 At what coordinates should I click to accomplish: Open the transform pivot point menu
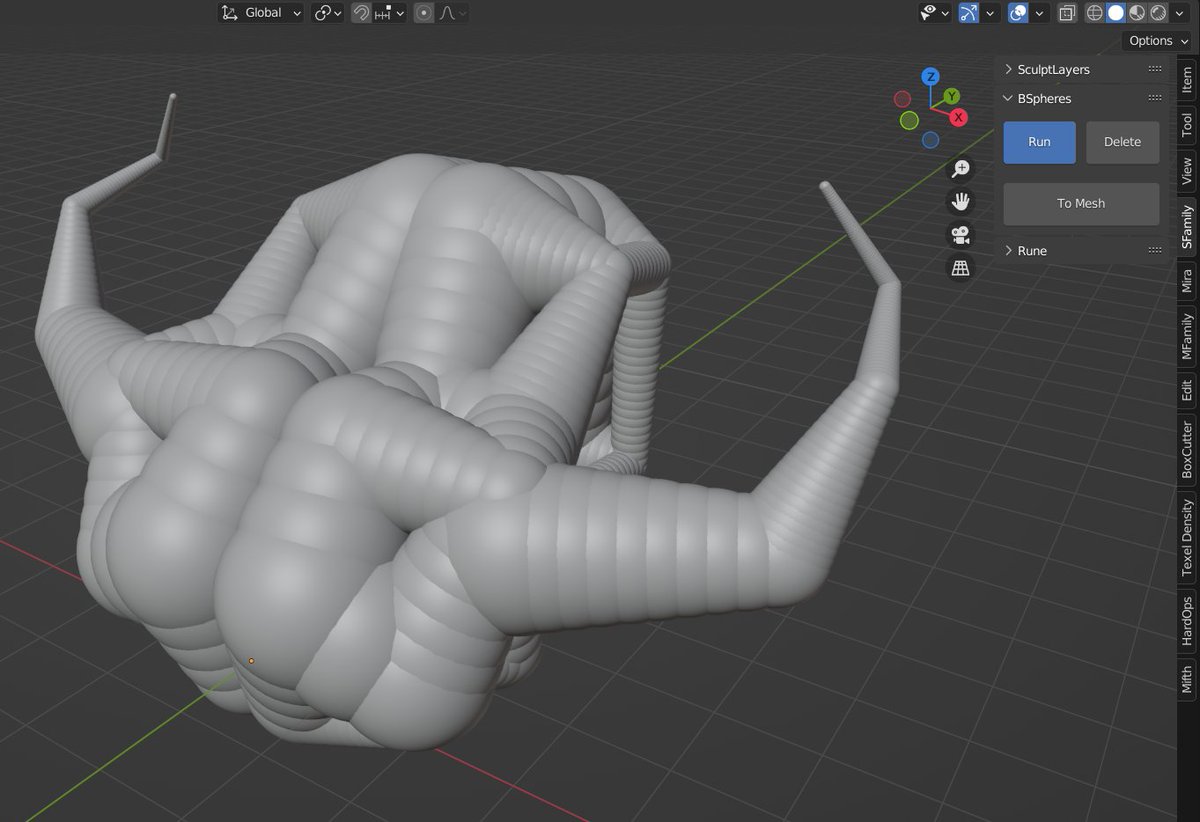(328, 13)
